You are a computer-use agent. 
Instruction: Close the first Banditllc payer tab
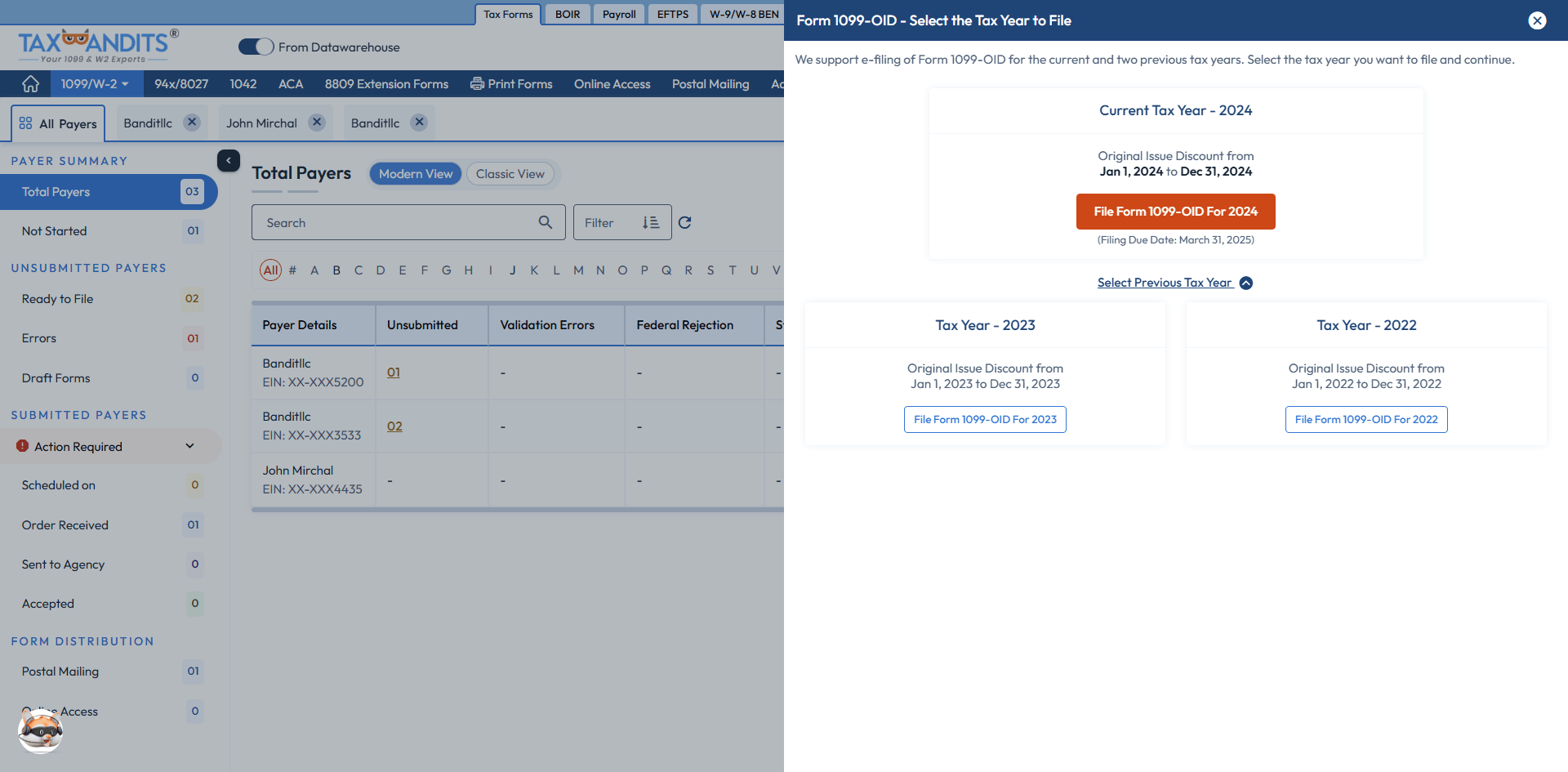click(x=192, y=123)
